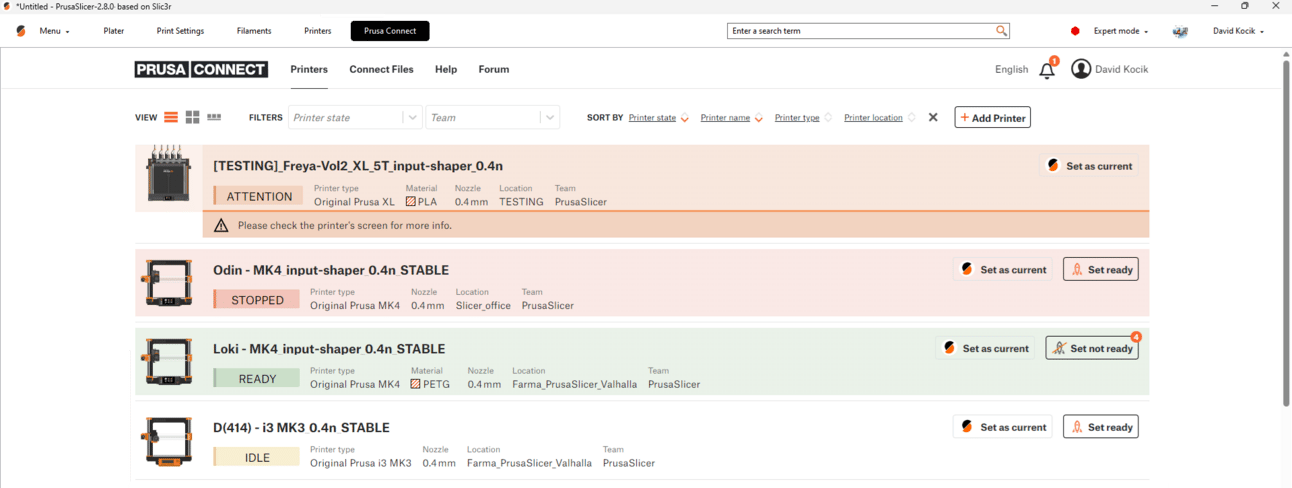The width and height of the screenshot is (1292, 488).
Task: Open the notifications bell icon
Action: (1047, 70)
